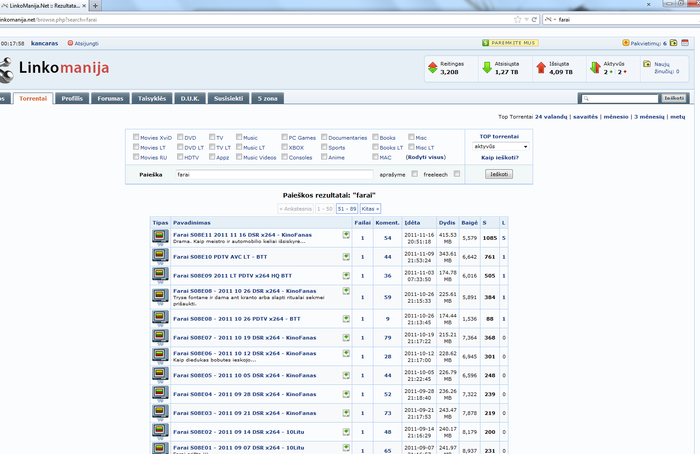The height and width of the screenshot is (454, 700).
Task: Click the header quick search field
Action: (x=621, y=98)
